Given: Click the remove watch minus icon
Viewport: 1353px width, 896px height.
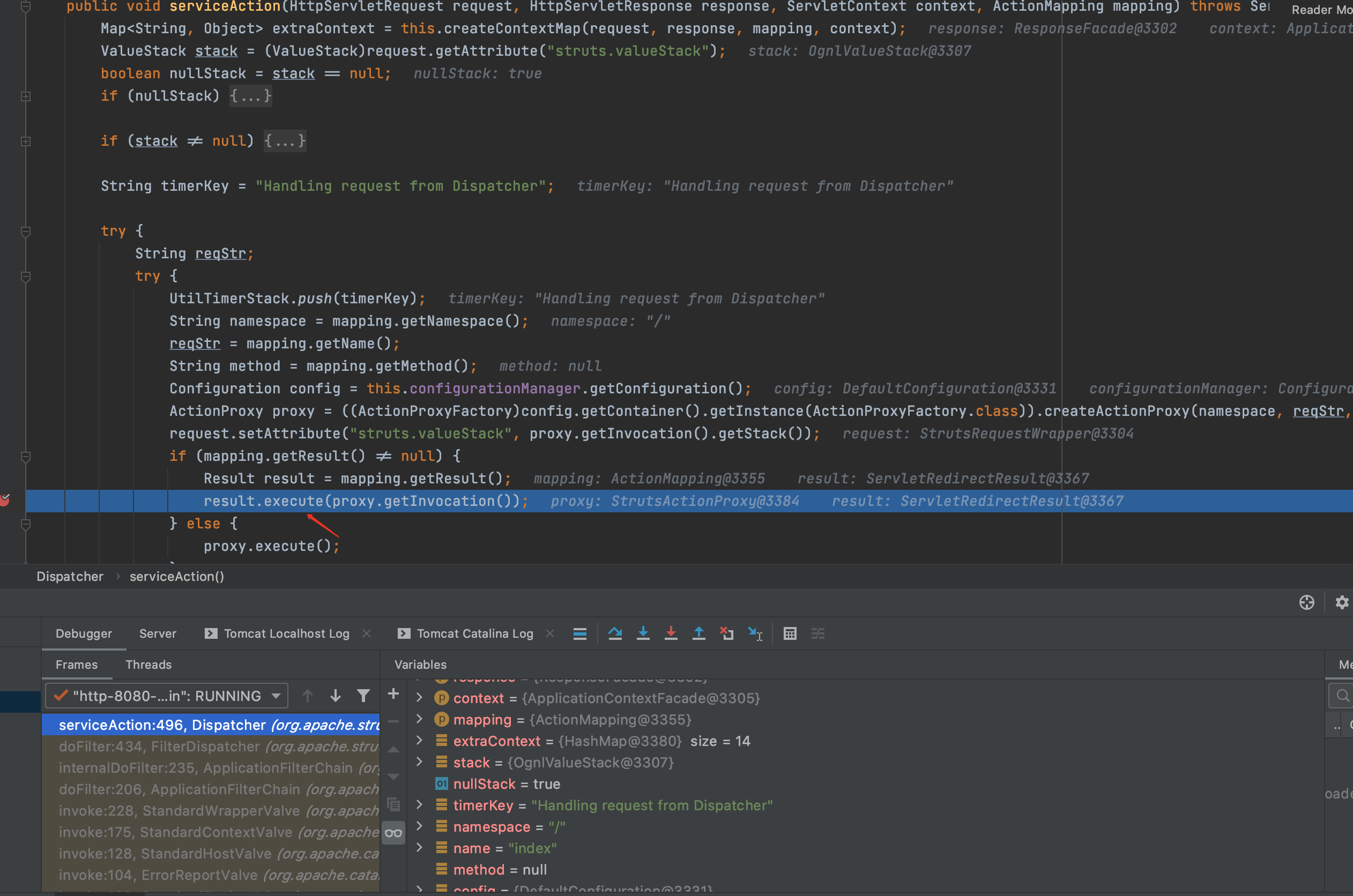Looking at the screenshot, I should click(x=393, y=721).
